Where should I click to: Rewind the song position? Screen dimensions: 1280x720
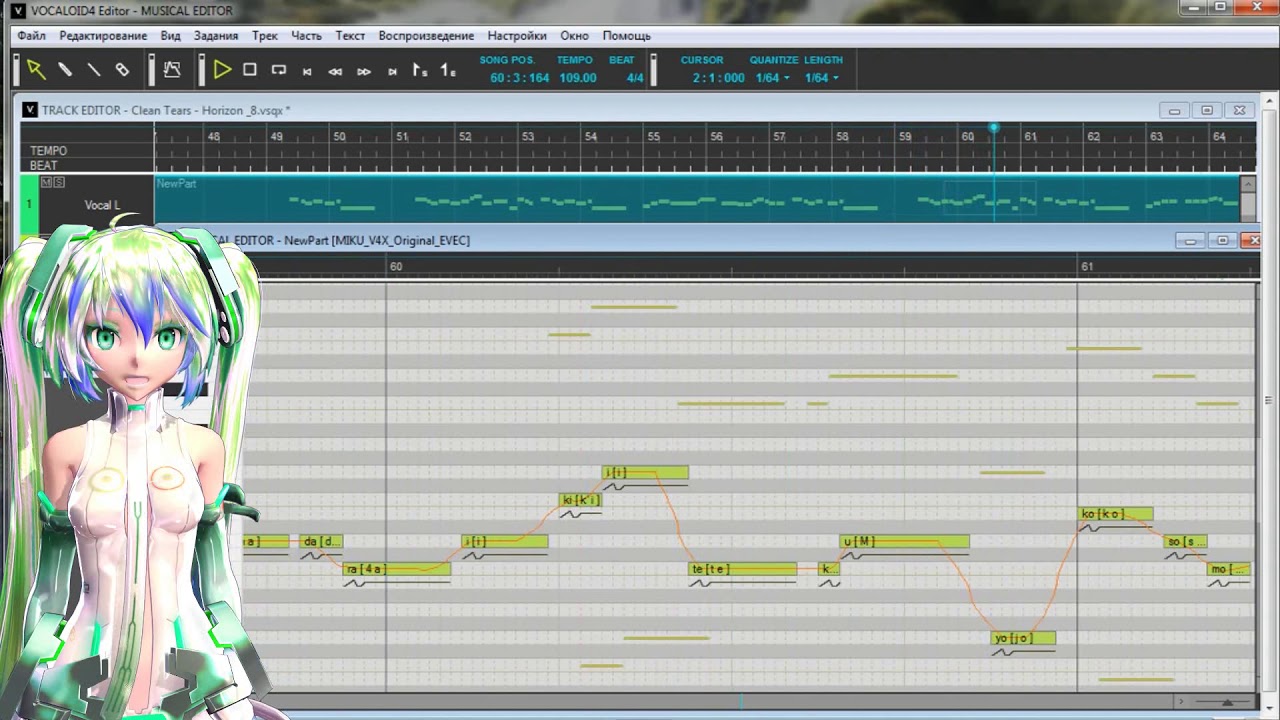pos(335,71)
